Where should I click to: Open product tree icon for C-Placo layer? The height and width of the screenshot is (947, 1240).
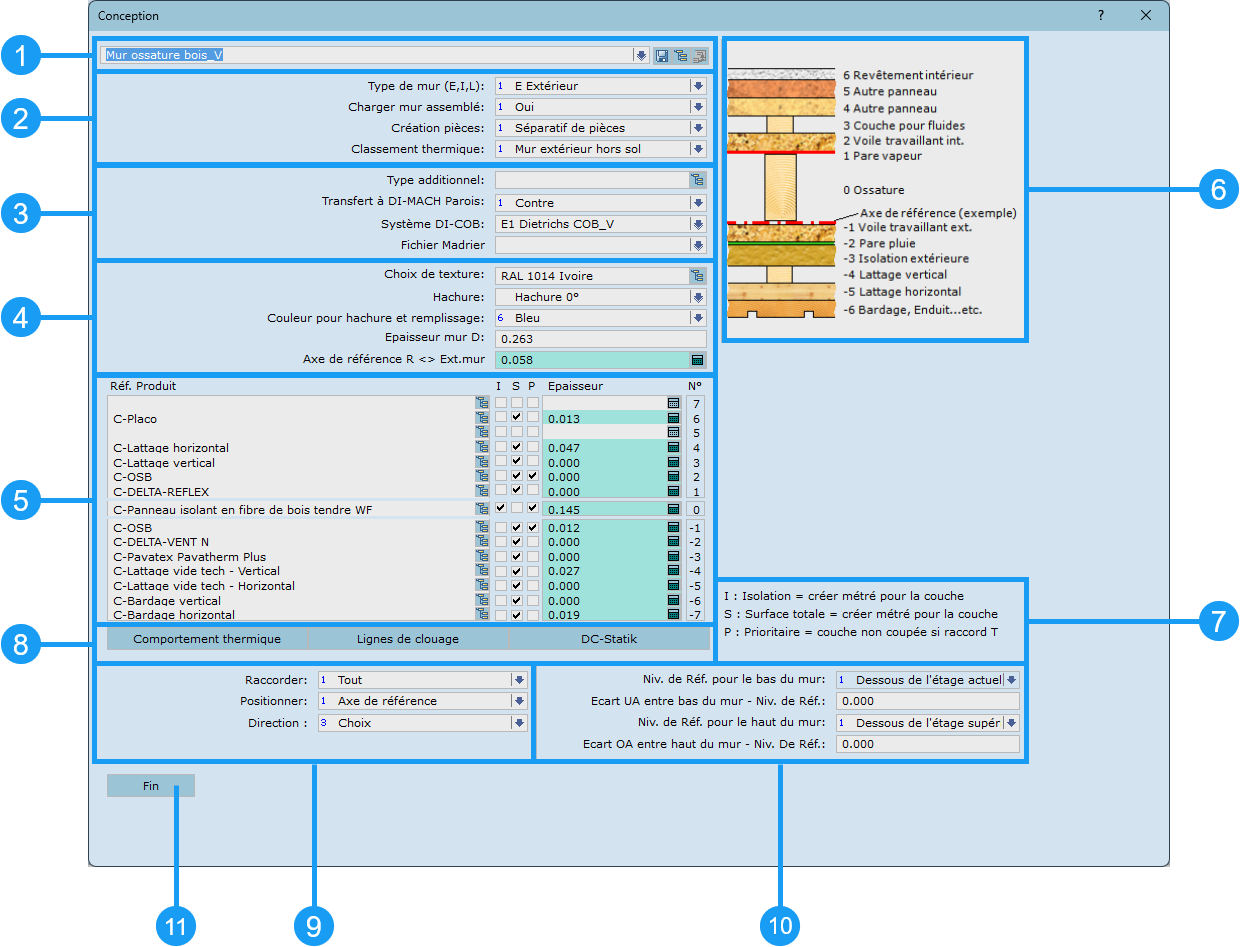point(481,418)
